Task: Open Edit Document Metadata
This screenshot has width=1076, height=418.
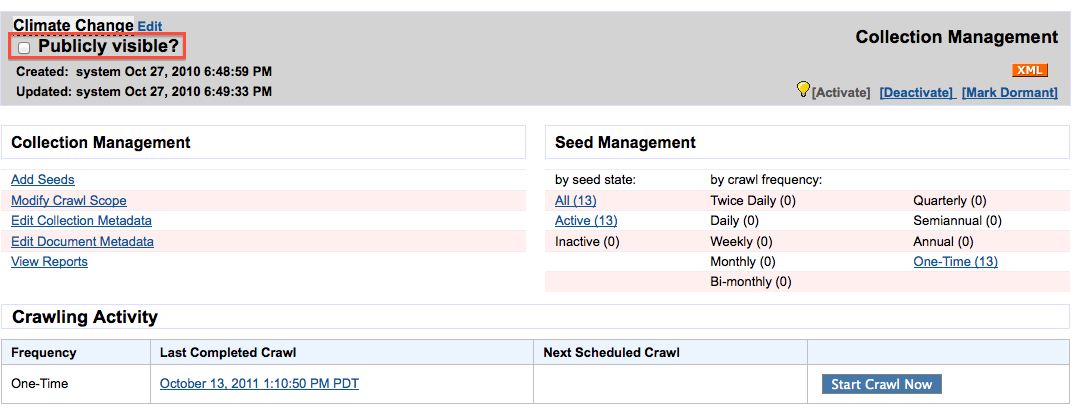Action: click(82, 241)
